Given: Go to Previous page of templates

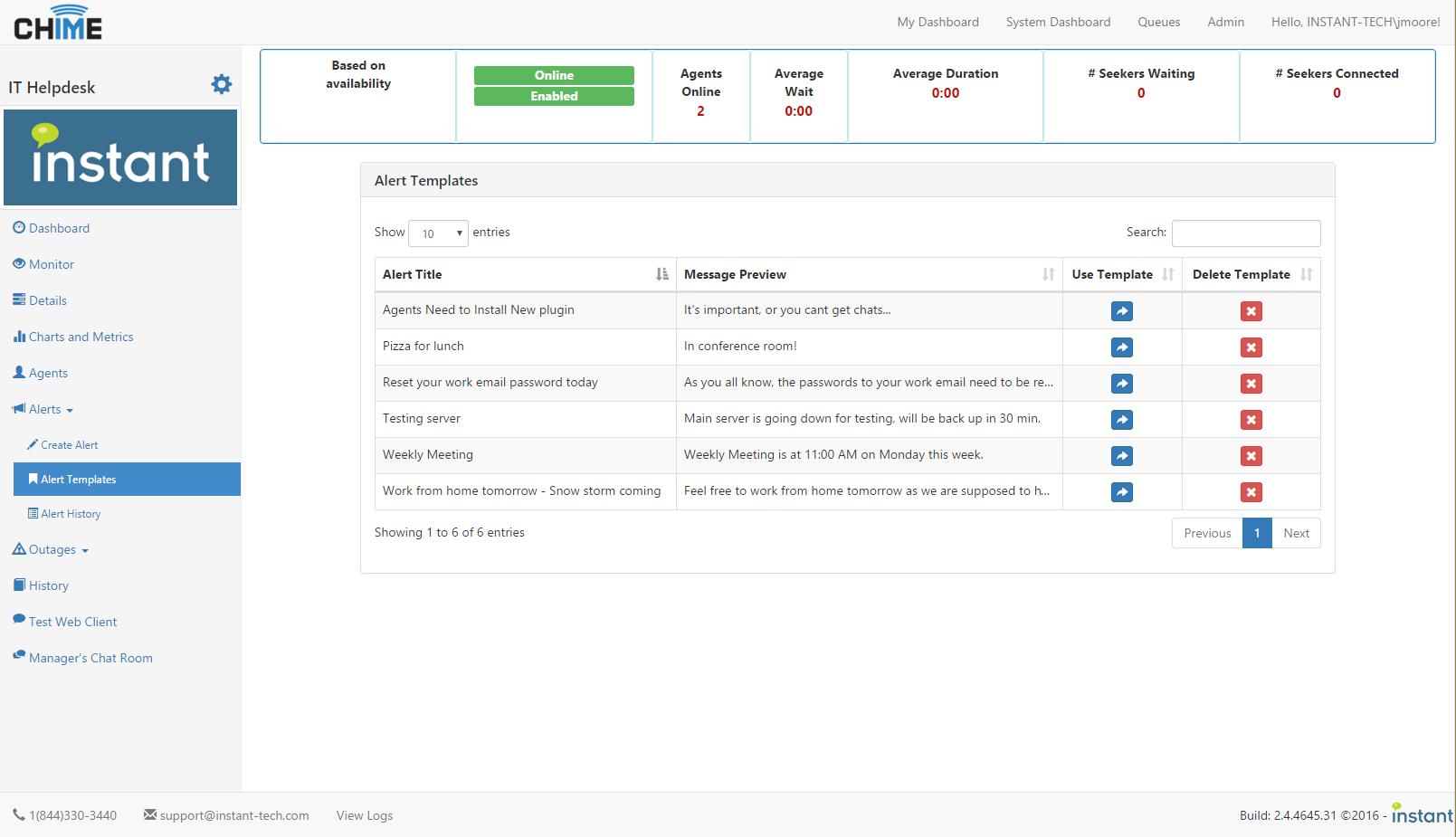Looking at the screenshot, I should 1207,533.
